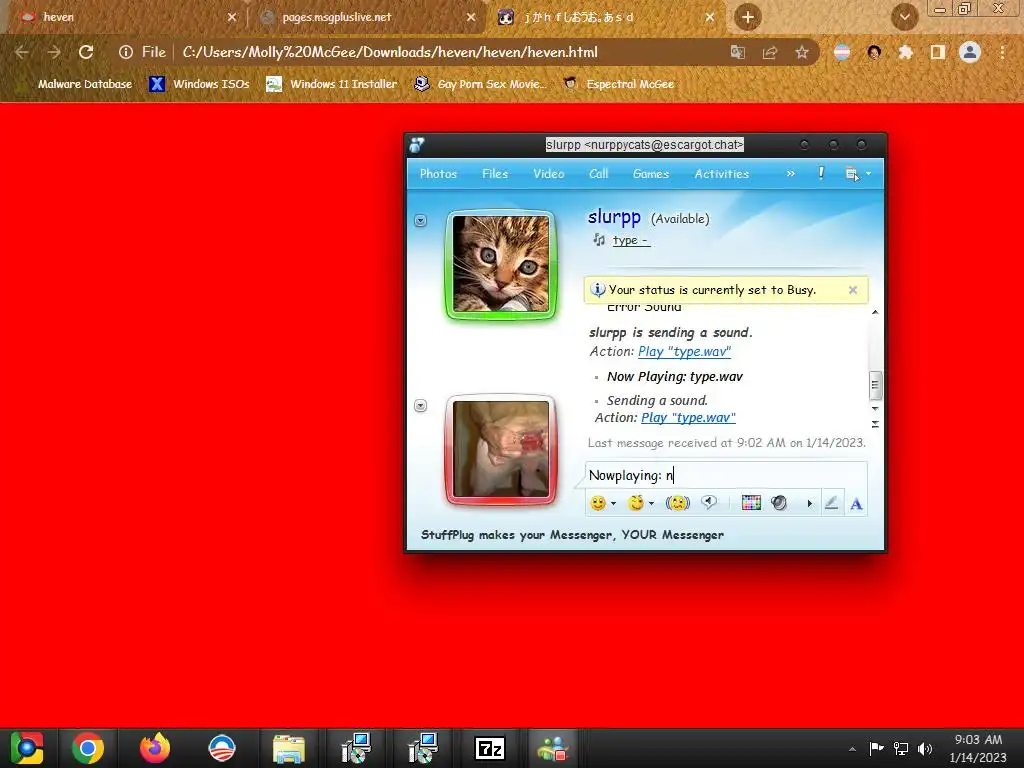Click the info icon in Busy status notice
The image size is (1024, 768).
point(598,289)
